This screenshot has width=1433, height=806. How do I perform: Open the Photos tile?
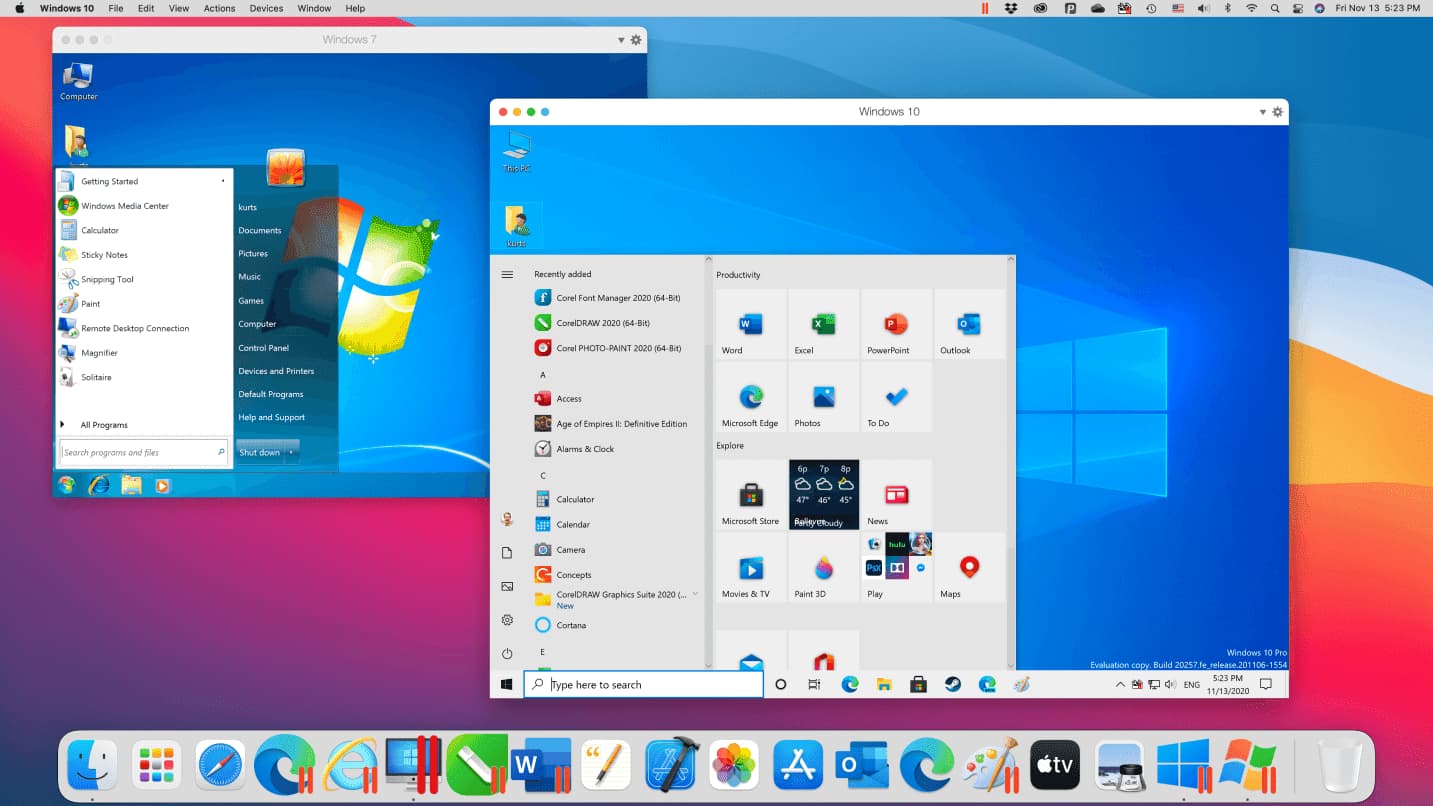point(824,397)
